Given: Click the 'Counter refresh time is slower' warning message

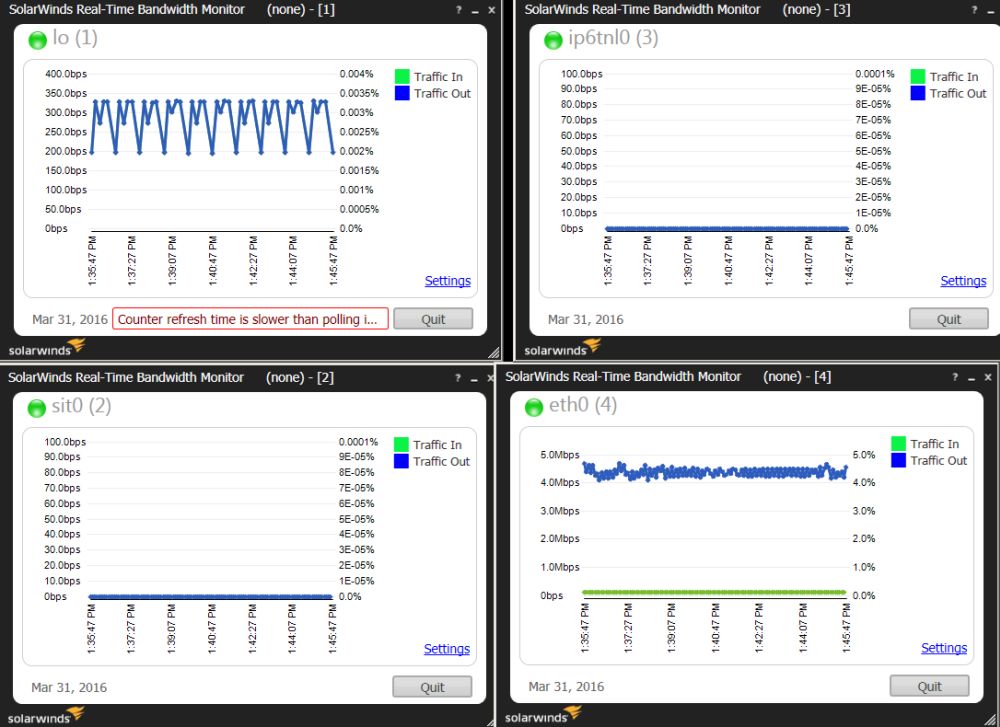Looking at the screenshot, I should tap(250, 319).
